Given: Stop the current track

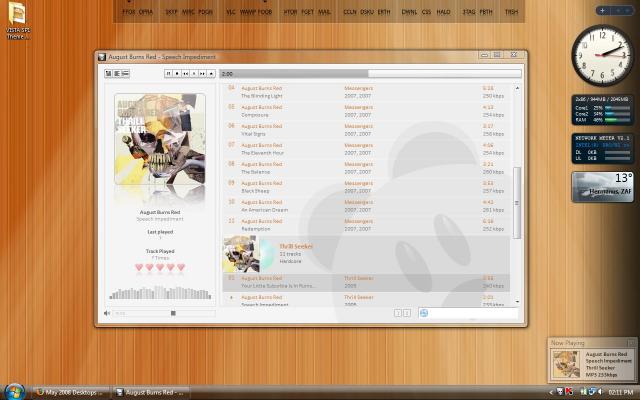Looking at the screenshot, I should pyautogui.click(x=177, y=73).
